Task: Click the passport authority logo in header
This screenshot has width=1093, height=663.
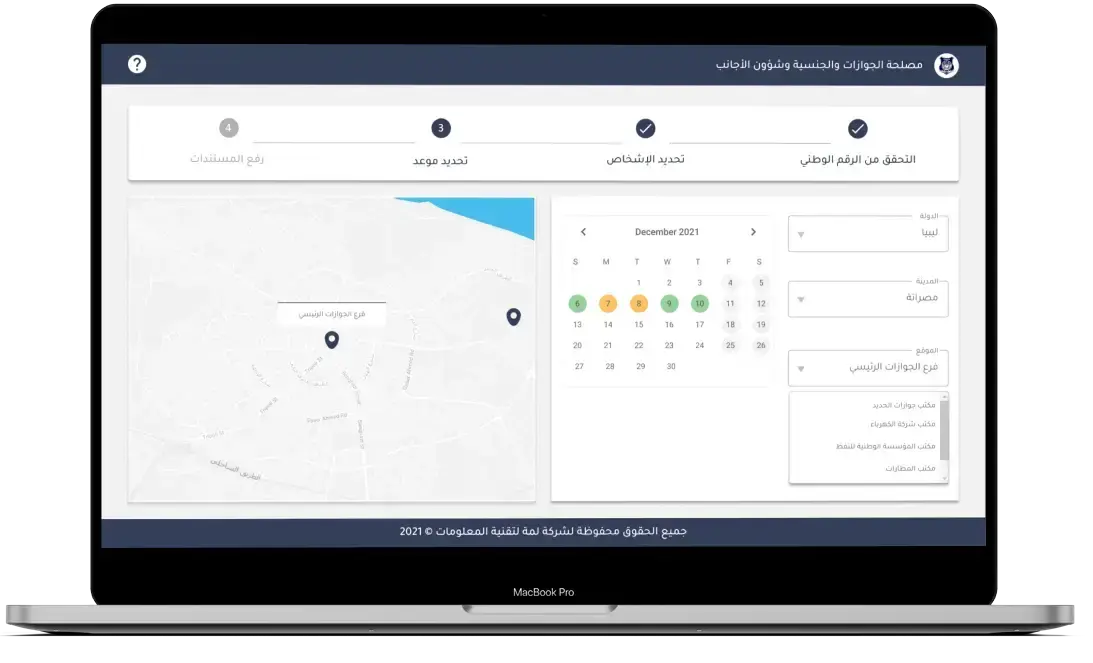Action: [945, 65]
